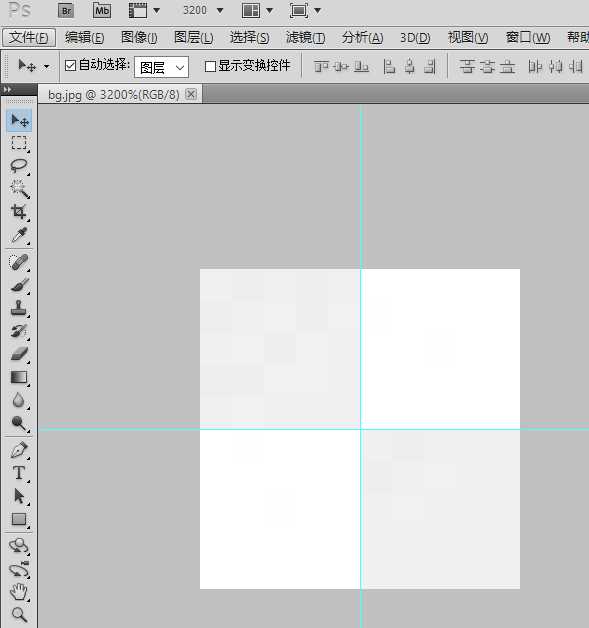Open the 文件(F) menu
This screenshot has width=589, height=628.
pos(29,38)
